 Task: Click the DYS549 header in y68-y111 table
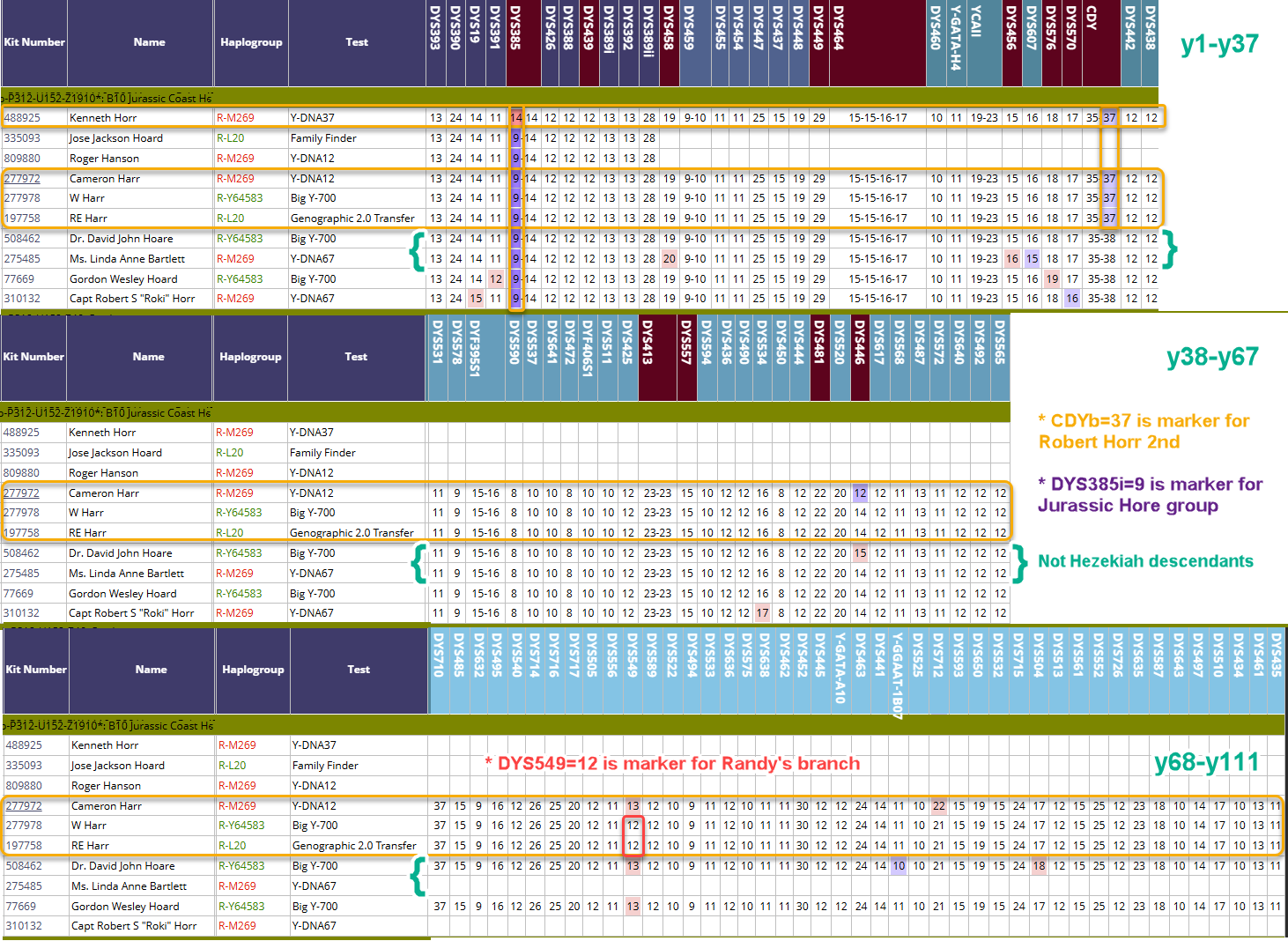click(x=632, y=670)
